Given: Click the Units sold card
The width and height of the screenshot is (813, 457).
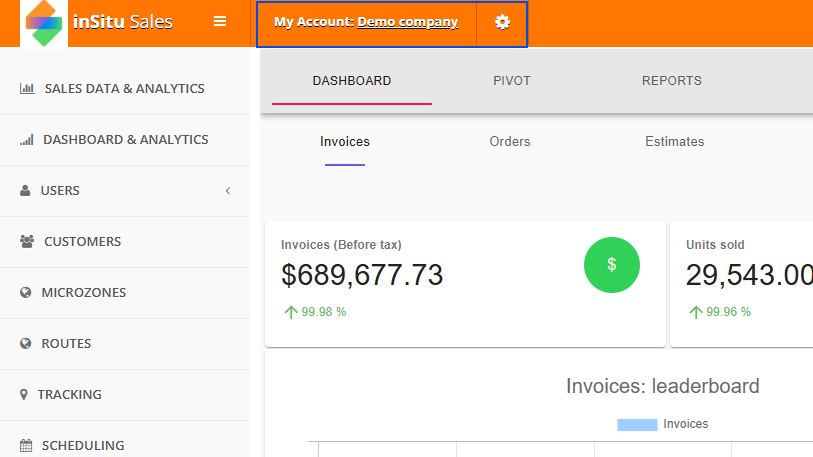Looking at the screenshot, I should click(741, 284).
